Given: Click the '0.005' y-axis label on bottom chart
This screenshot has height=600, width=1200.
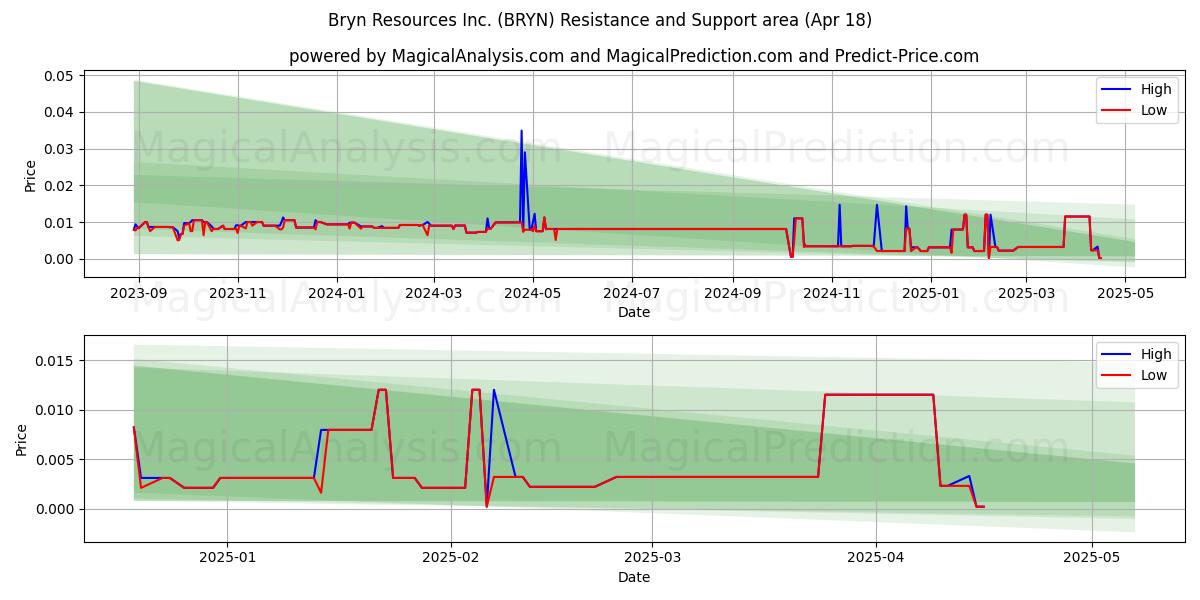Looking at the screenshot, I should coord(55,460).
